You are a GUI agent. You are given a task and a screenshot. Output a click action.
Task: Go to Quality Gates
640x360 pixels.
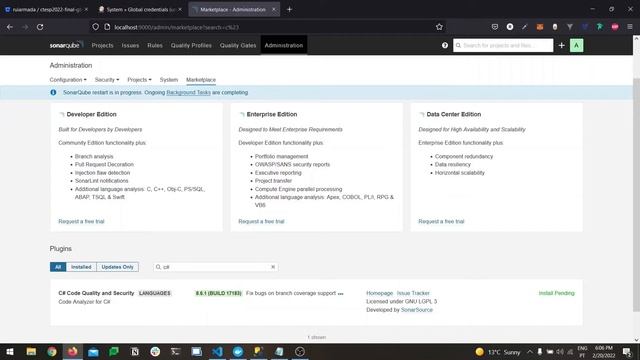point(238,45)
